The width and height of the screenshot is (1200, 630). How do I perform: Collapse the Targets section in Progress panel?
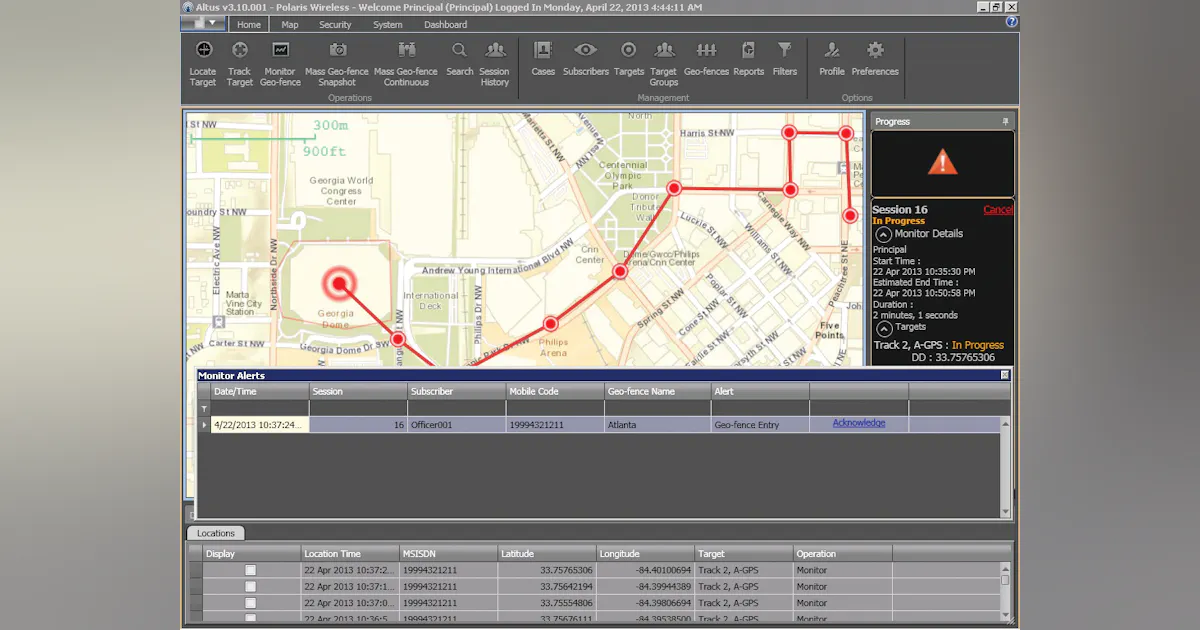coord(884,328)
